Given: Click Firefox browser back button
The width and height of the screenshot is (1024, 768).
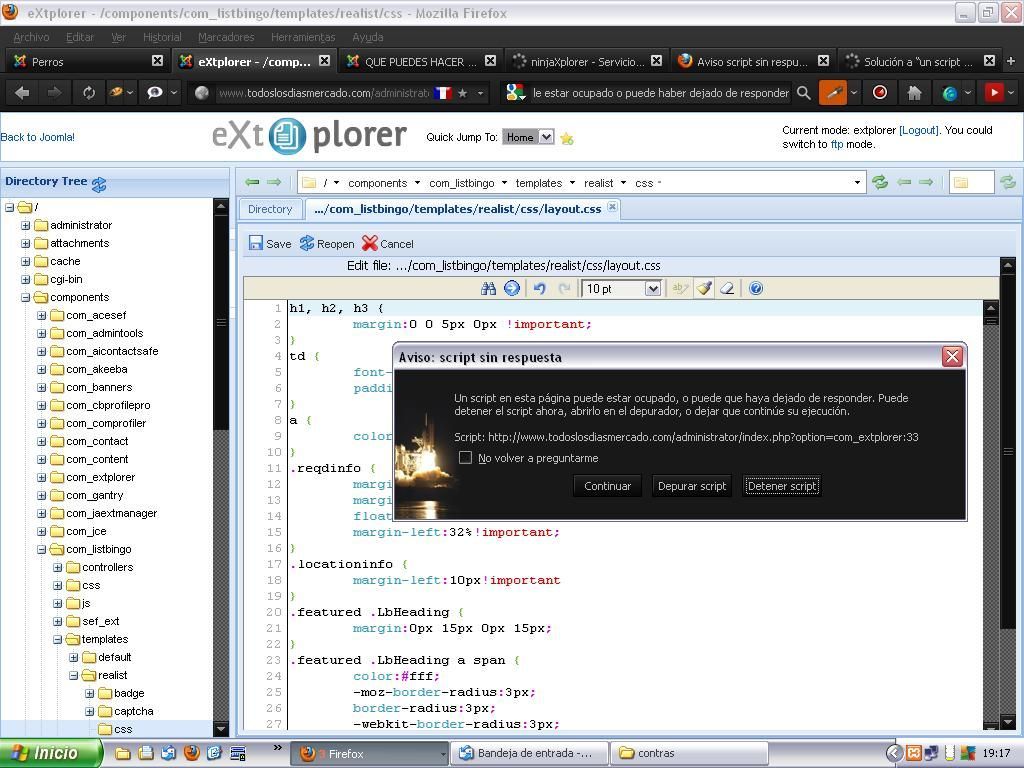Looking at the screenshot, I should (x=22, y=93).
